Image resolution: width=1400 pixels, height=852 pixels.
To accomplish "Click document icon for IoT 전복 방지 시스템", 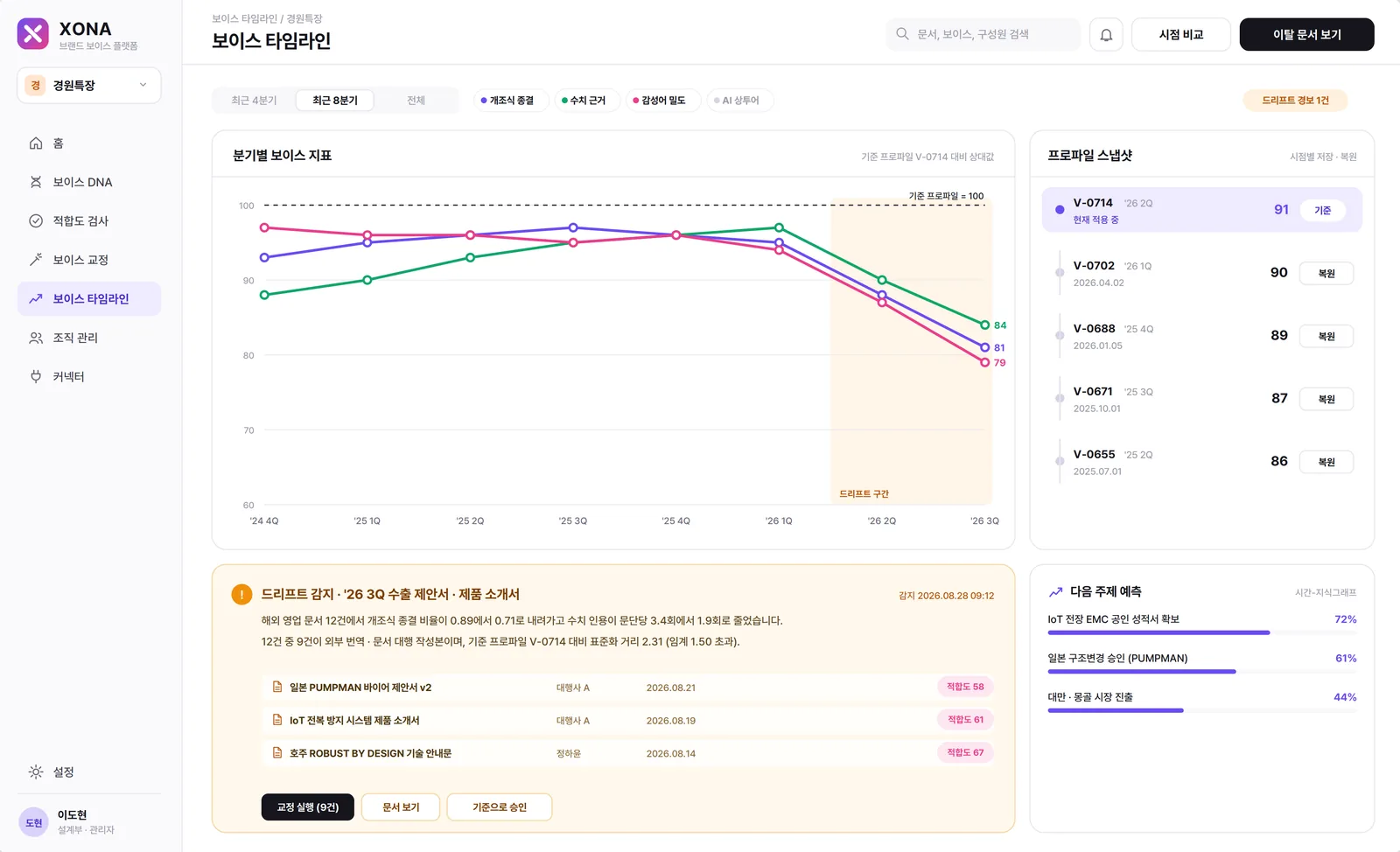I will click(277, 720).
